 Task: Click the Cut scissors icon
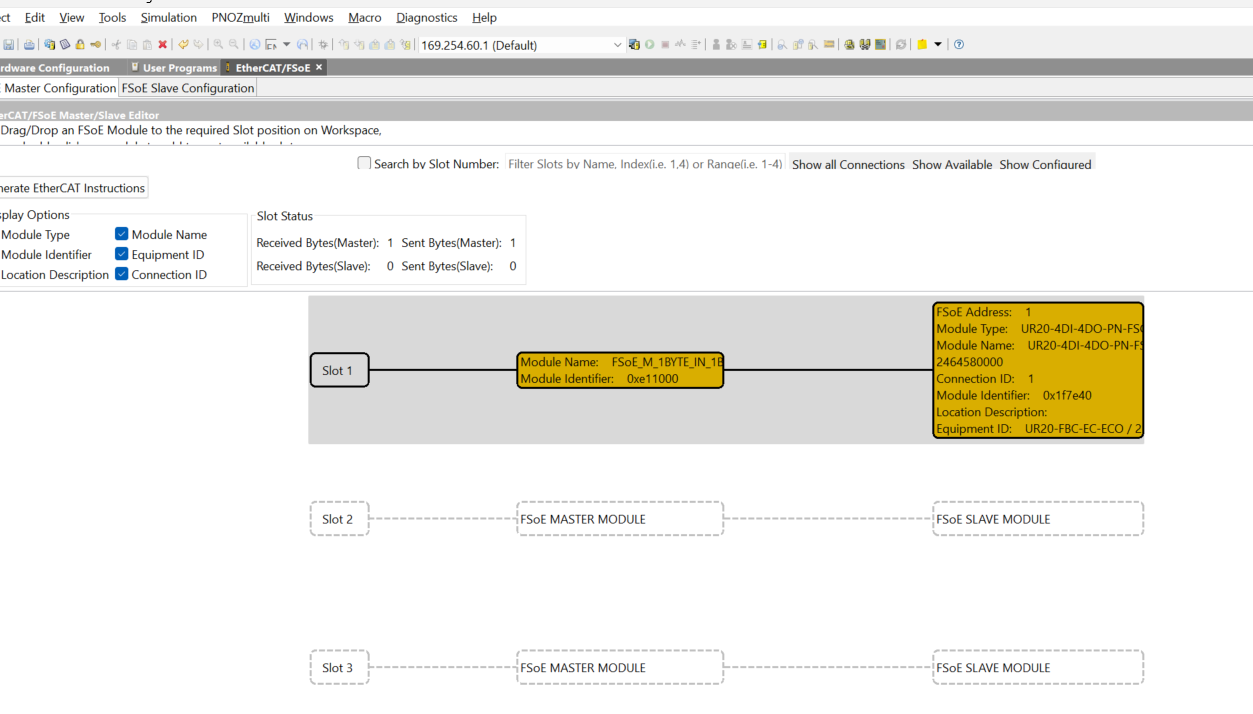116,44
